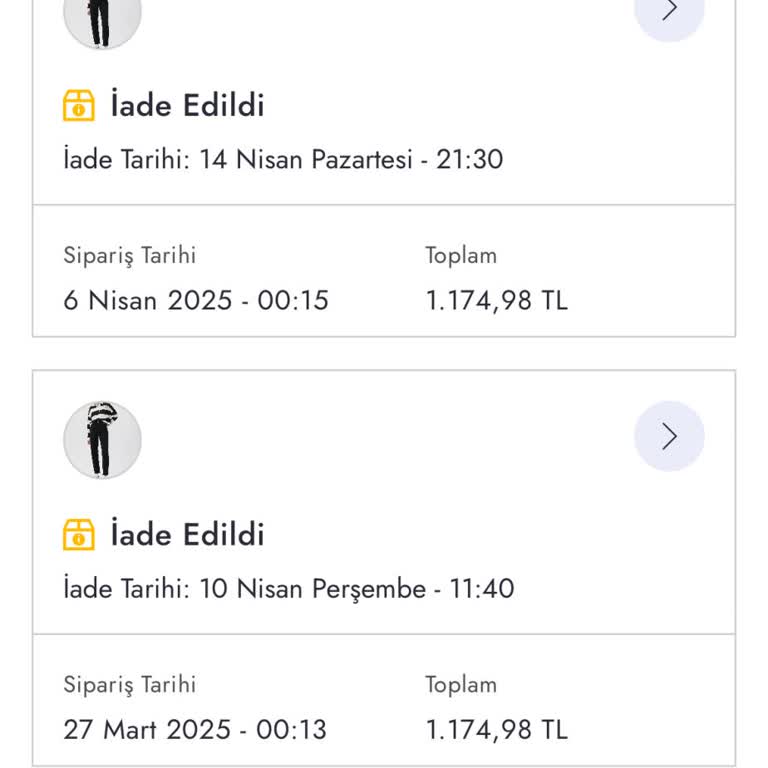Click Sipariş Tarihi label above 6 Nisan 2025

tap(130, 255)
